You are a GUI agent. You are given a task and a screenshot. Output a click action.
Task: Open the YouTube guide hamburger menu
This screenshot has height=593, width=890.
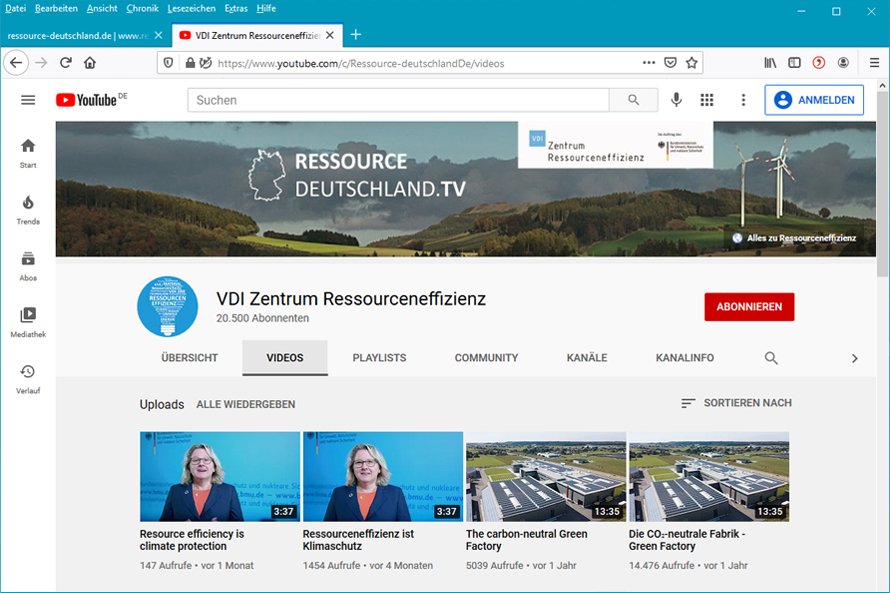(x=28, y=100)
